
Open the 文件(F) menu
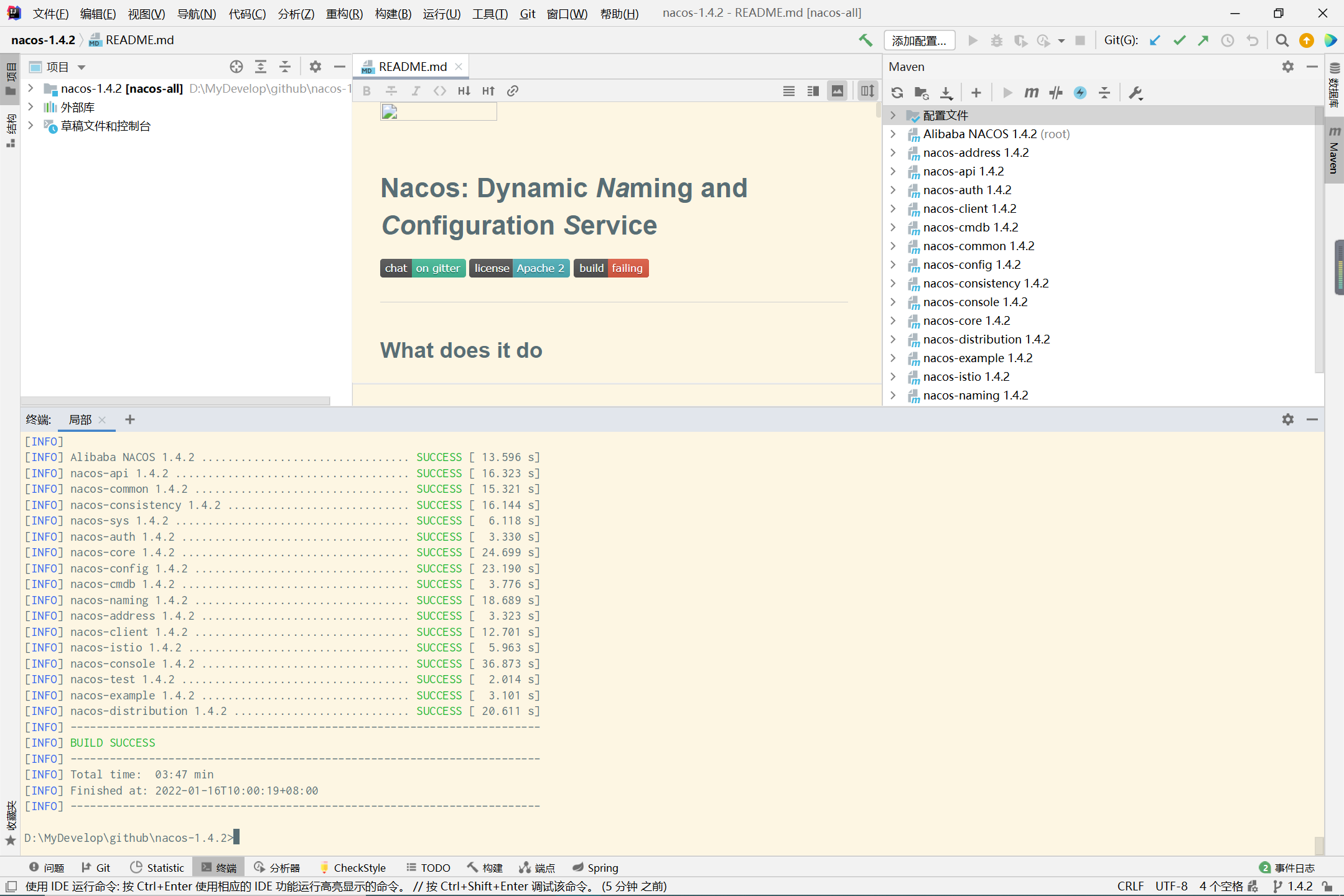[x=50, y=14]
